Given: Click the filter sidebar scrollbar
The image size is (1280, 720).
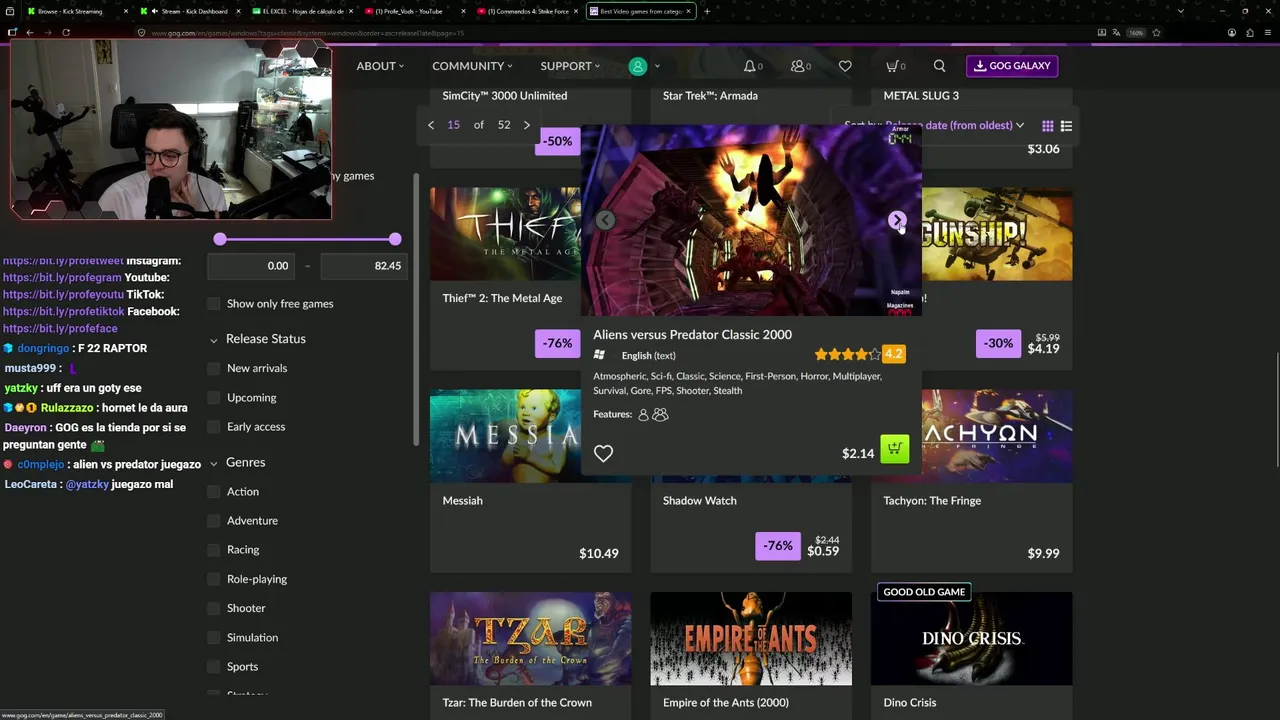Looking at the screenshot, I should click(417, 309).
